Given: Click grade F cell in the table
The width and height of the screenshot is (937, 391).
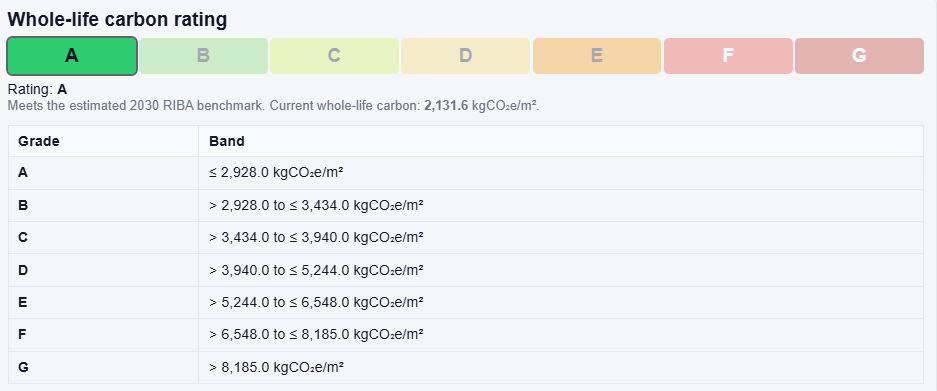Looking at the screenshot, I should 103,334.
